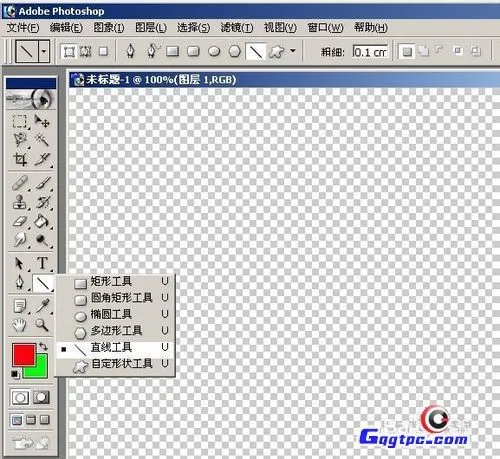Select the Zoom tool
The width and height of the screenshot is (500, 459).
(x=42, y=325)
